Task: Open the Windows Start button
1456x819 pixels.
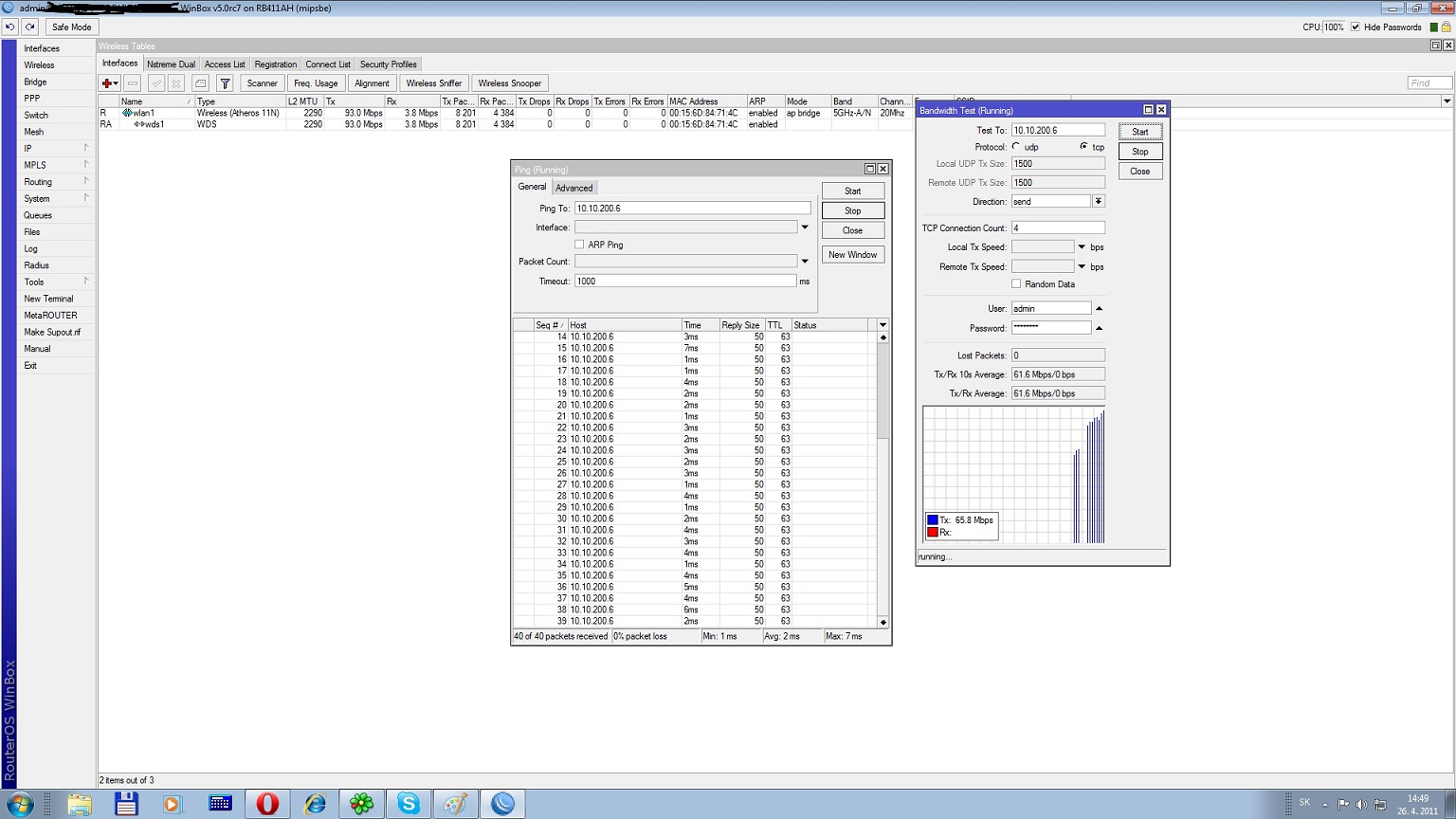Action: 18,804
